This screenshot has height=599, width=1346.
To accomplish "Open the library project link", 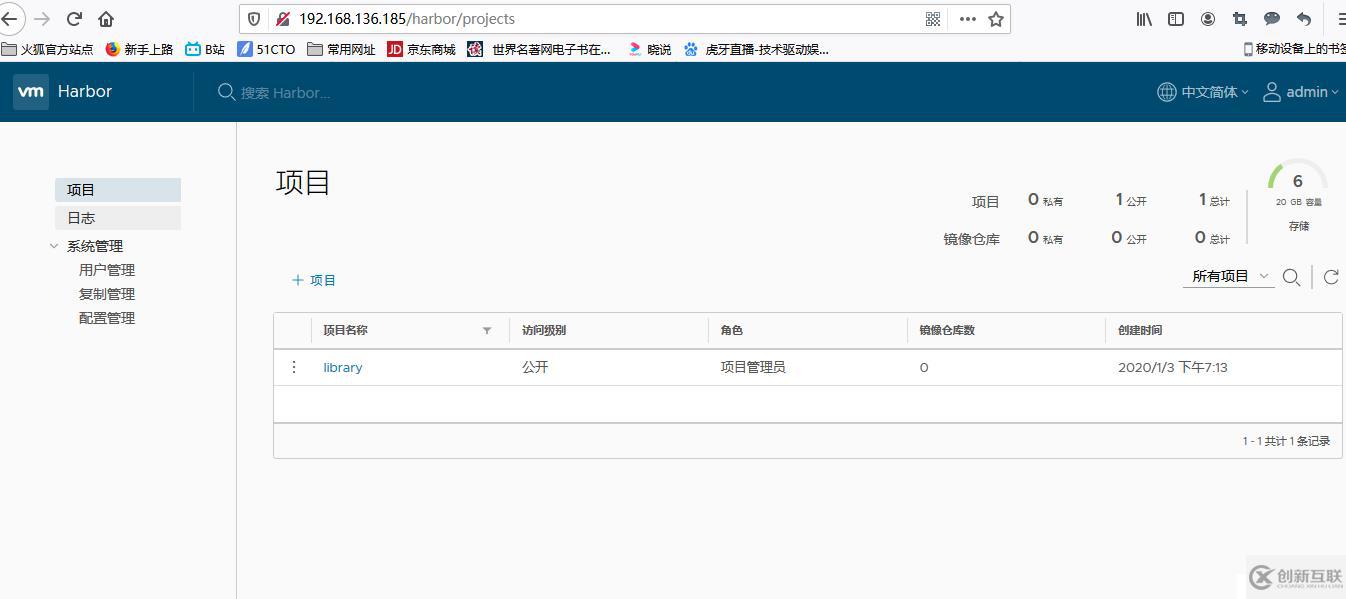I will coord(342,367).
